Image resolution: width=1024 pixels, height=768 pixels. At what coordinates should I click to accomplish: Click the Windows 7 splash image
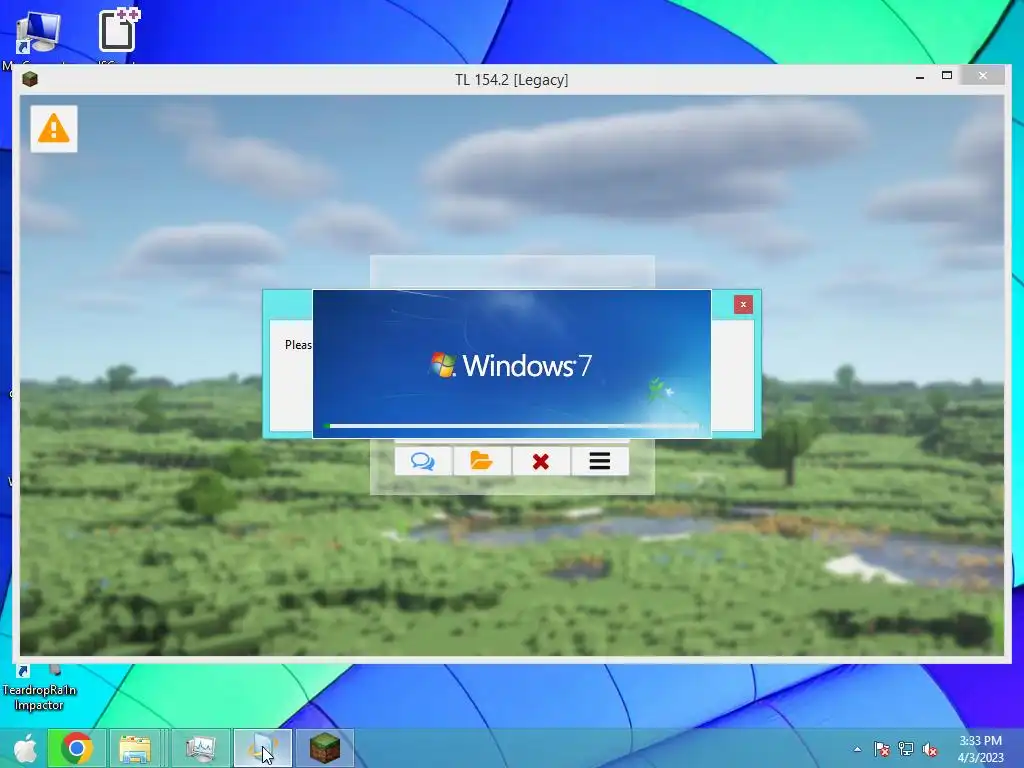pyautogui.click(x=512, y=363)
